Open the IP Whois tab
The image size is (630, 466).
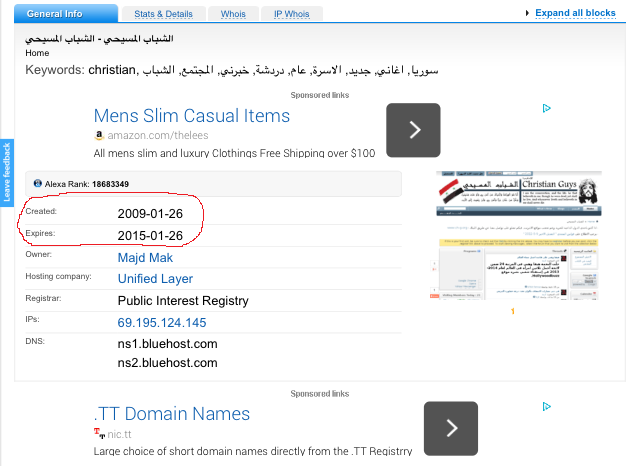coord(294,13)
